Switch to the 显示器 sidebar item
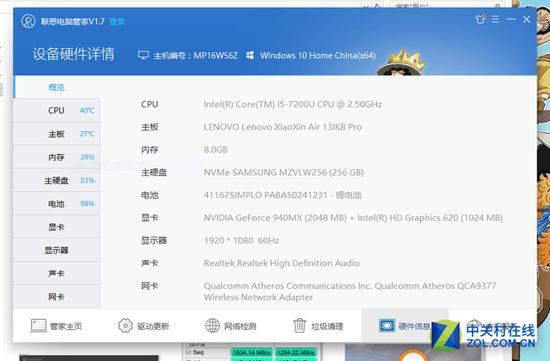The height and width of the screenshot is (361, 550). (57, 250)
